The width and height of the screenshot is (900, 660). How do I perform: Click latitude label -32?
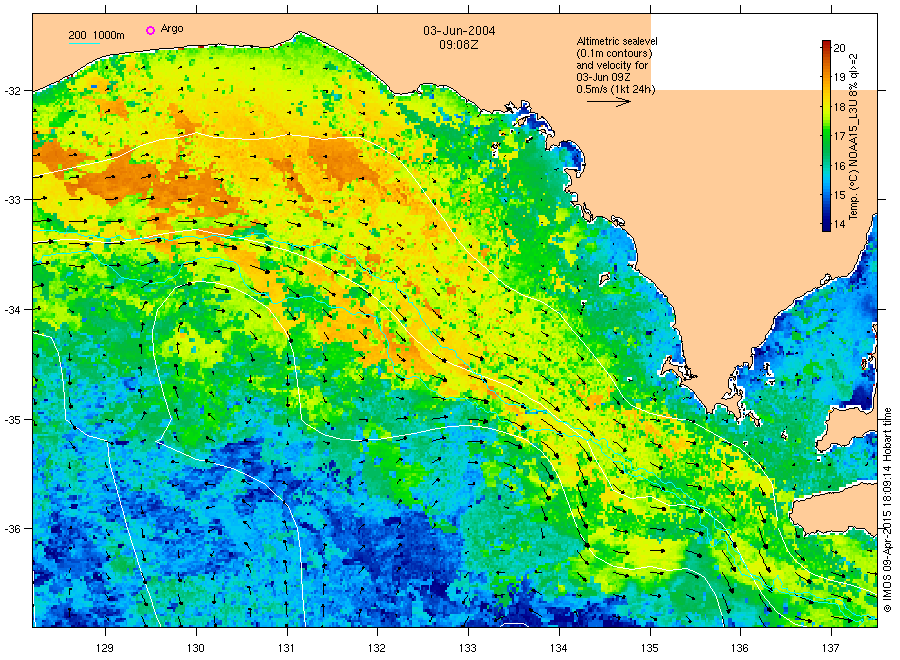pos(12,91)
